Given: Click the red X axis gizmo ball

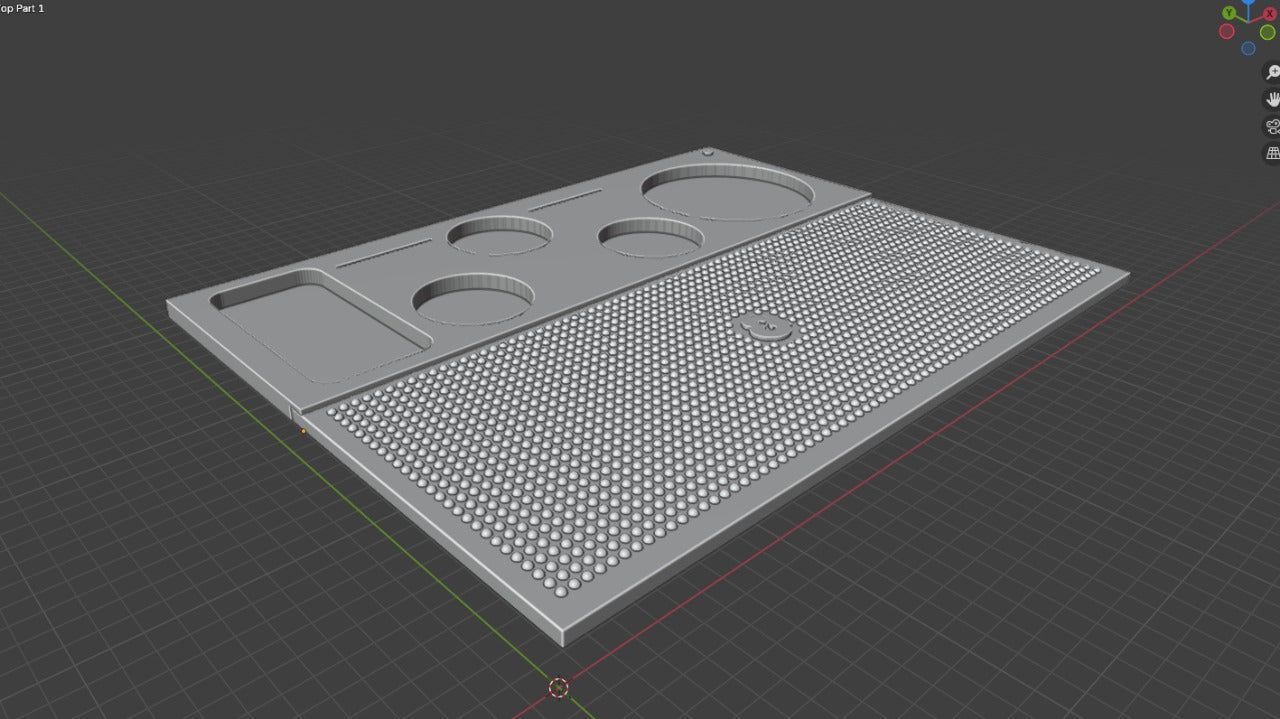Looking at the screenshot, I should click(x=1270, y=13).
